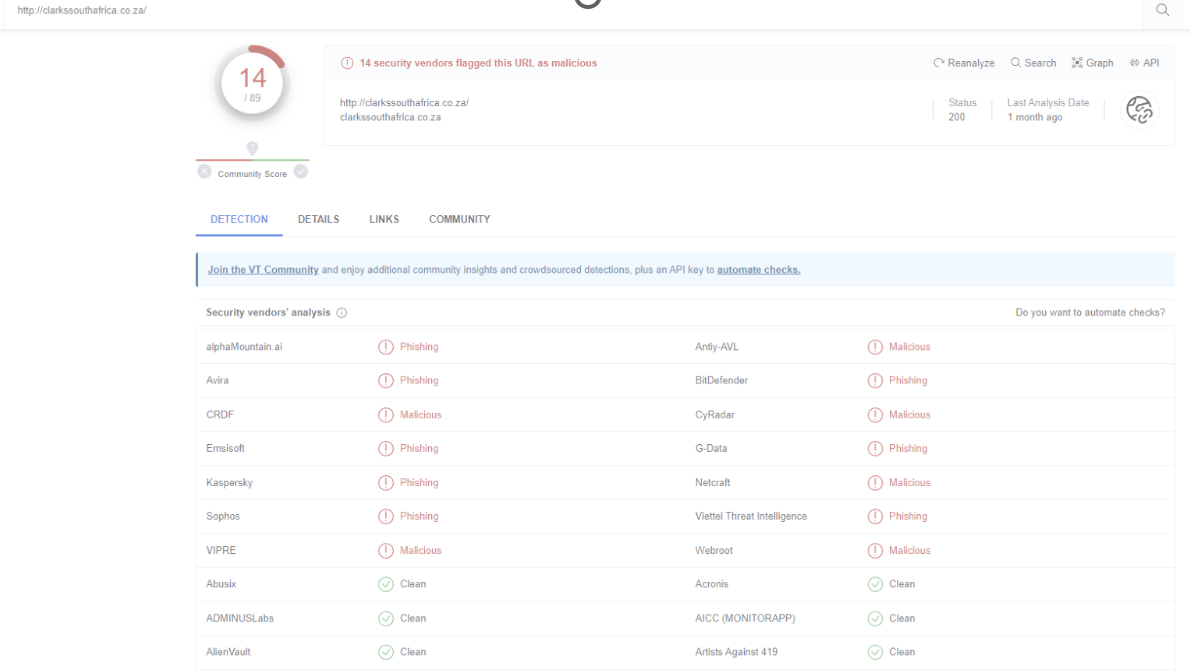Click the alphaMountain.ai Phishing alert icon
This screenshot has height=672, width=1190.
[x=386, y=347]
